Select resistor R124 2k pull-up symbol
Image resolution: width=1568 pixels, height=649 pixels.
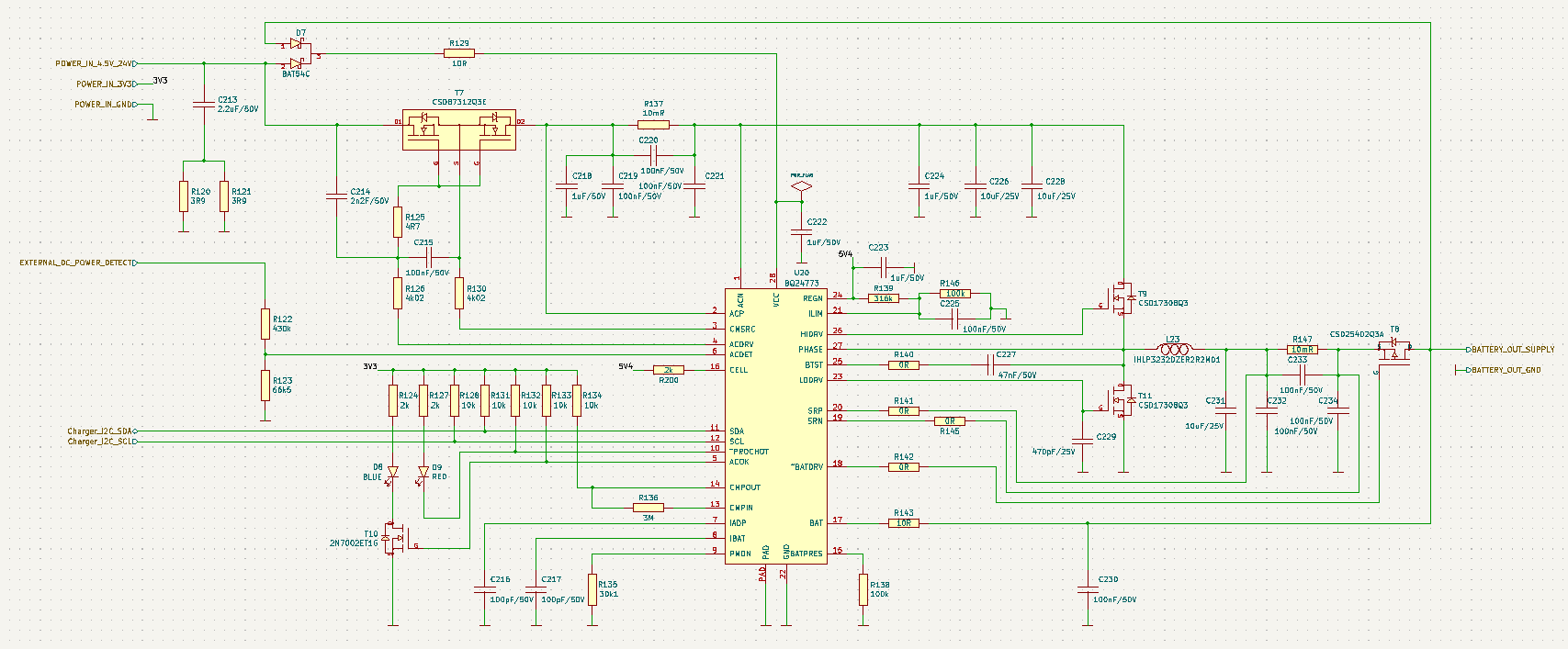(x=392, y=400)
